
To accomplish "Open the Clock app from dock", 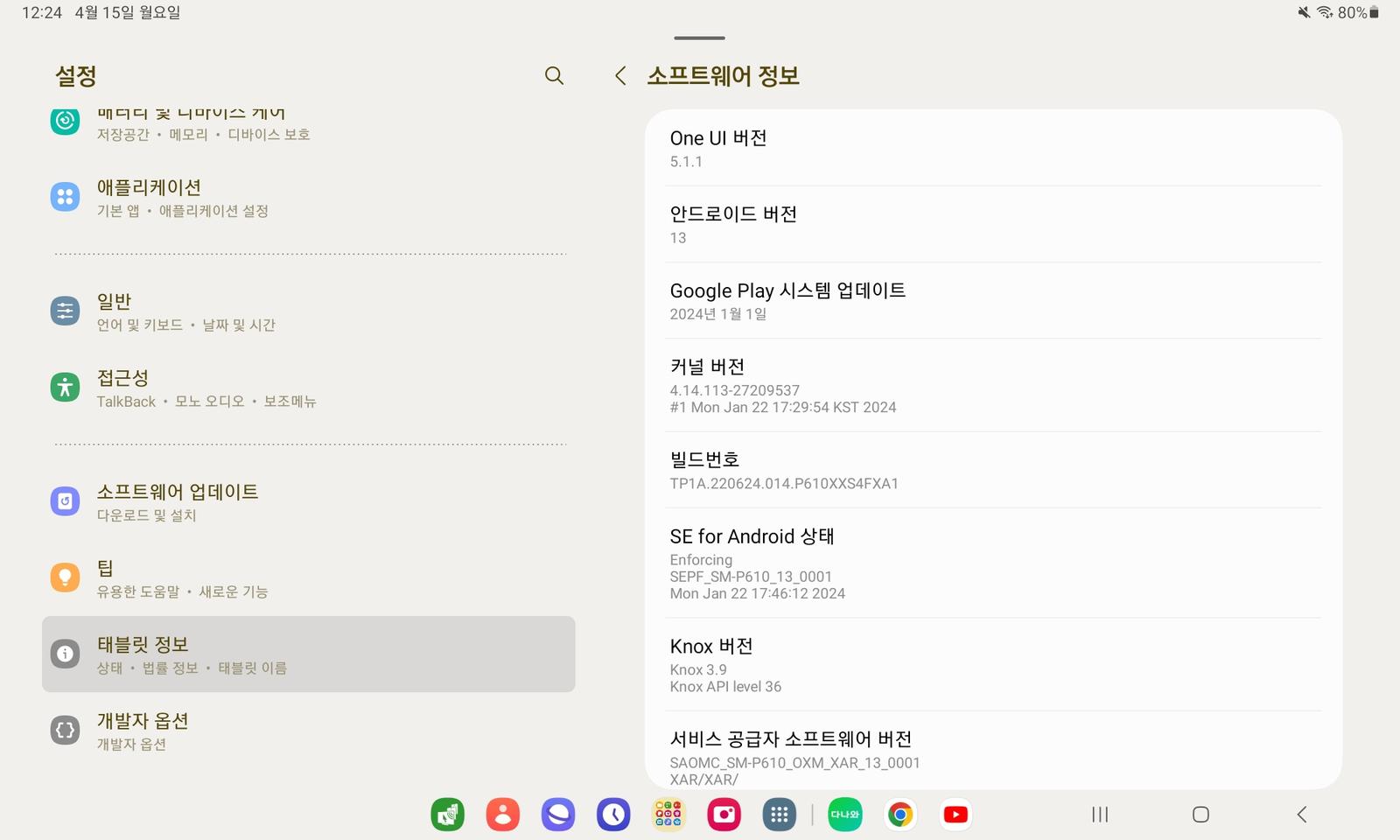I will 613,814.
